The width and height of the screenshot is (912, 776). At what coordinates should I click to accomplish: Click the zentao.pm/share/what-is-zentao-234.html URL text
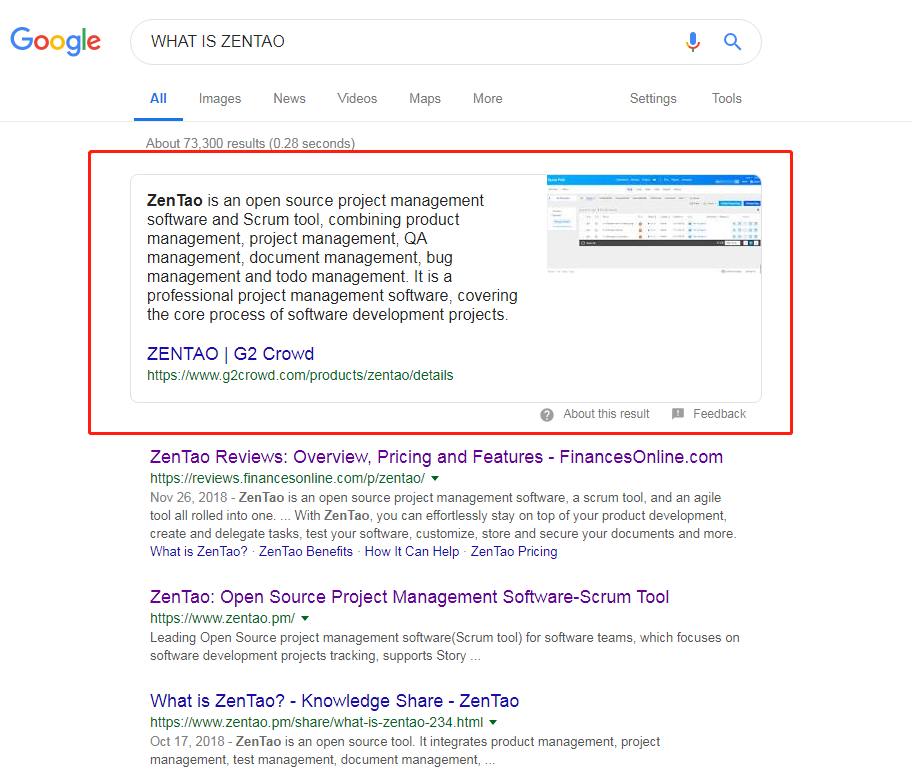tap(316, 722)
